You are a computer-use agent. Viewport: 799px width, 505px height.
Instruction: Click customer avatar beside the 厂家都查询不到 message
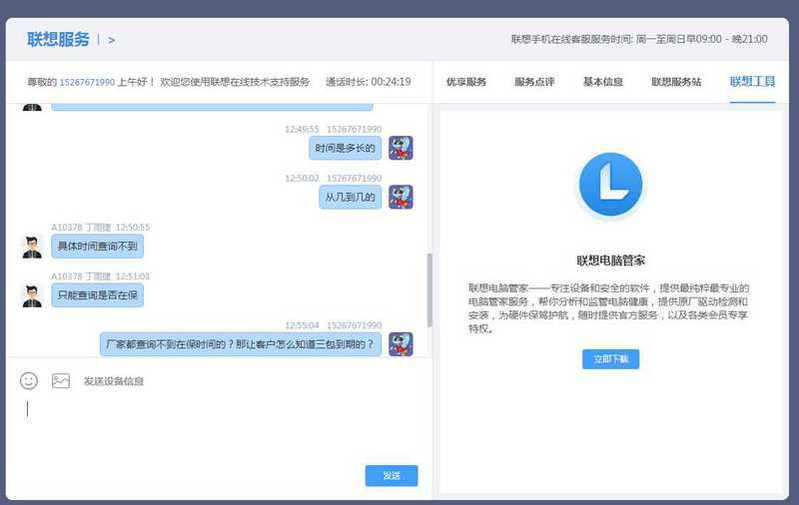pyautogui.click(x=401, y=344)
